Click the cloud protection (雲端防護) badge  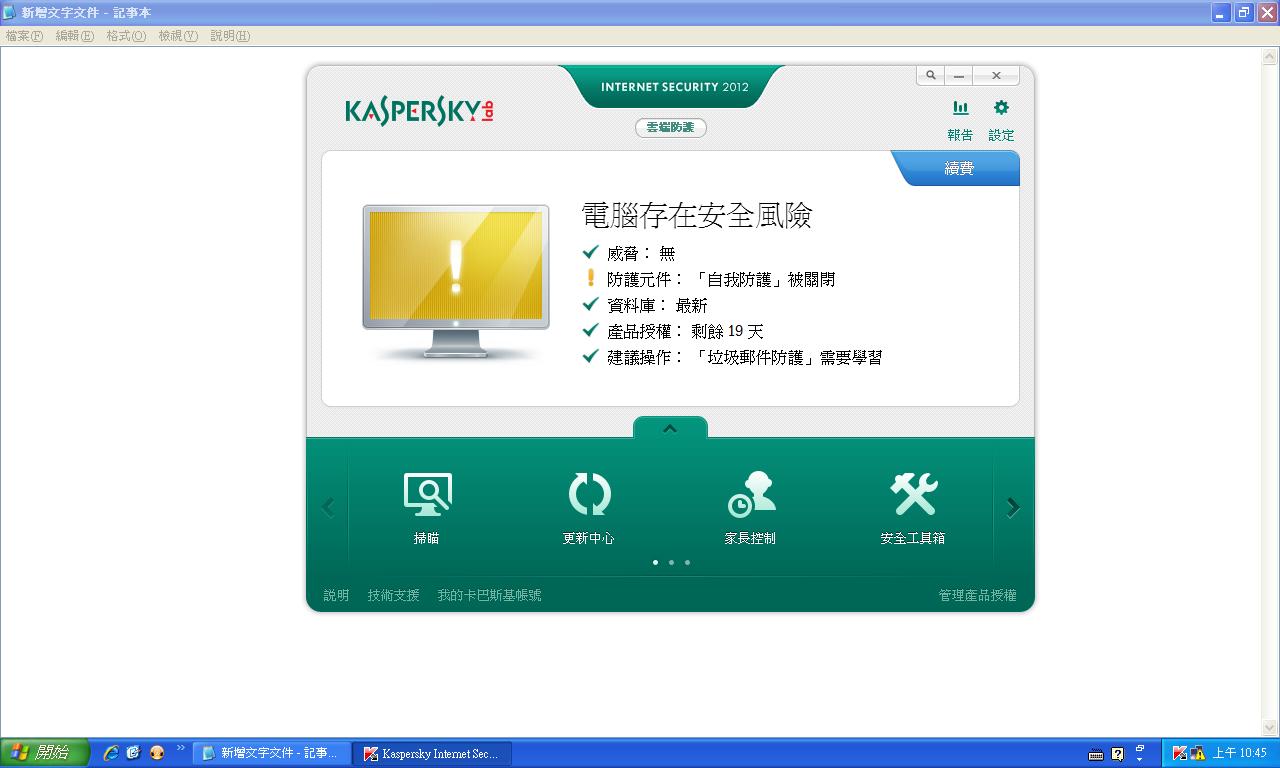click(x=670, y=128)
